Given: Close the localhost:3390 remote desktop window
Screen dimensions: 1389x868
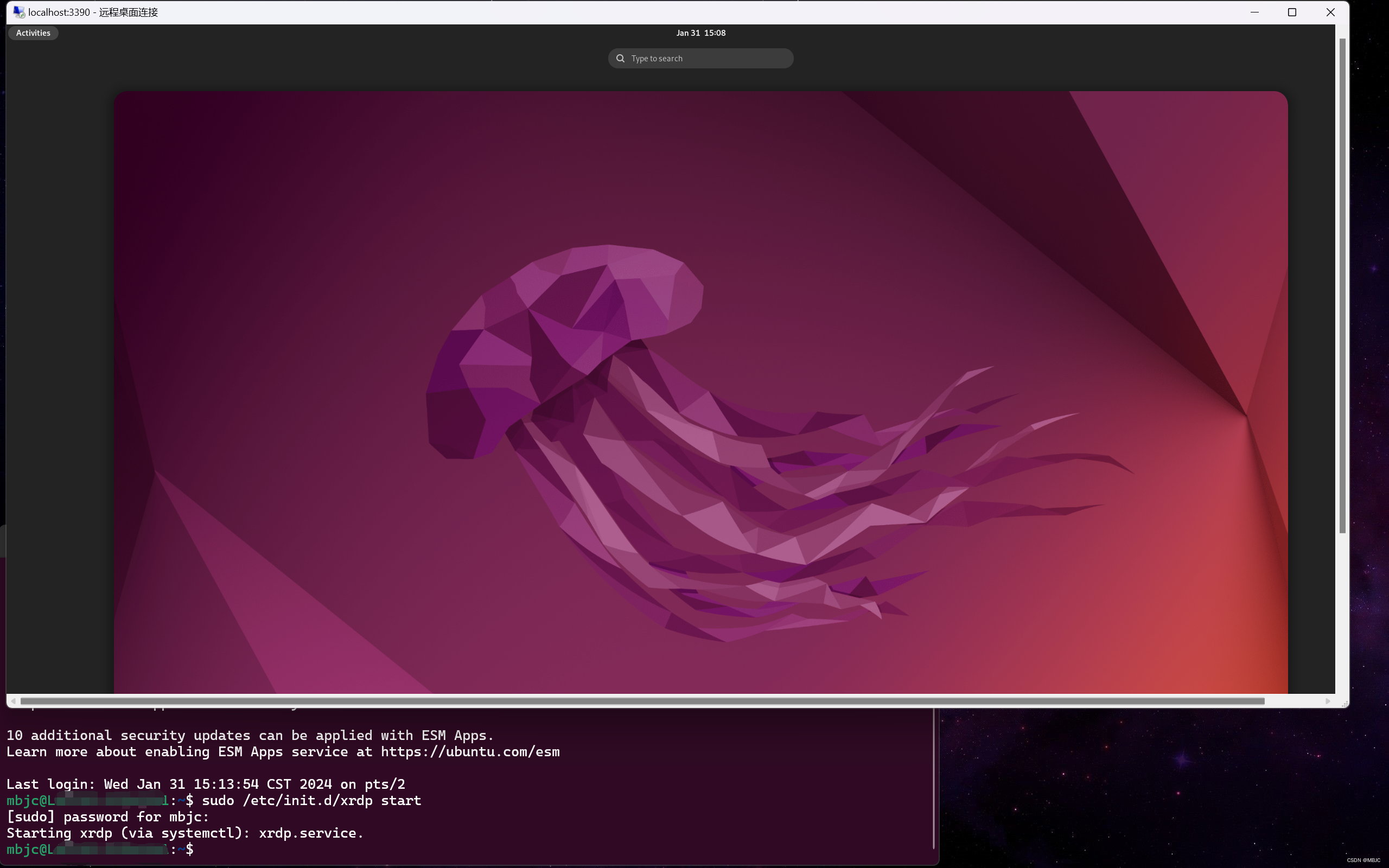Looking at the screenshot, I should (1330, 12).
